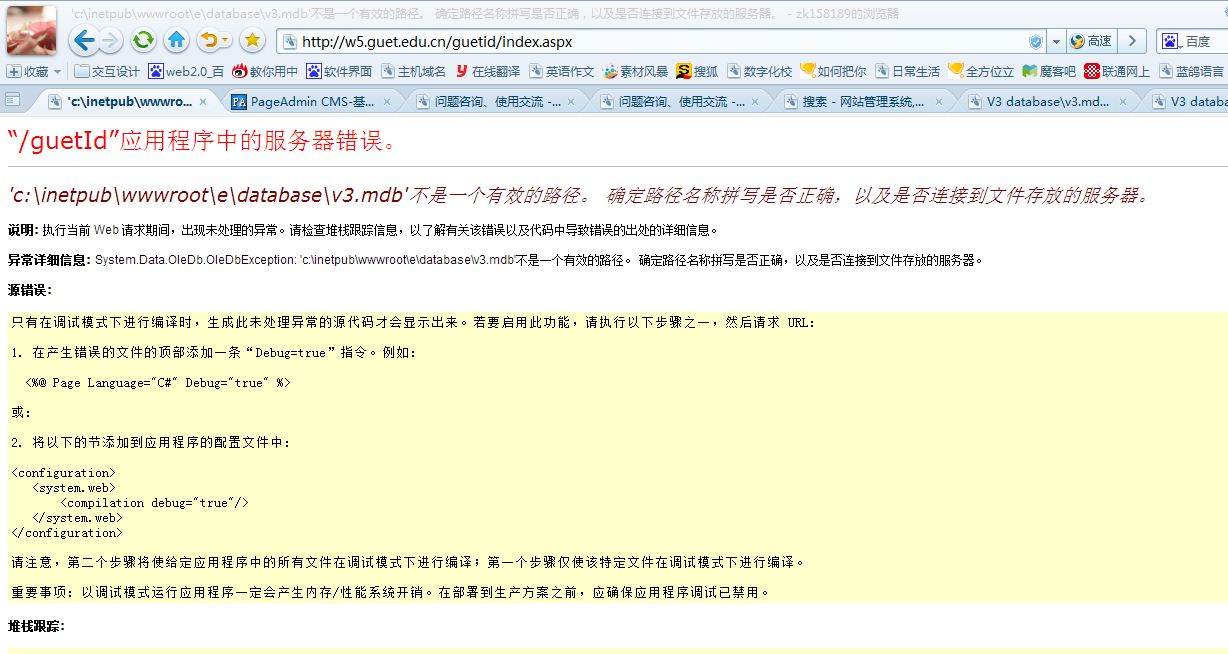Click the user avatar picture
The image size is (1228, 654).
32,30
